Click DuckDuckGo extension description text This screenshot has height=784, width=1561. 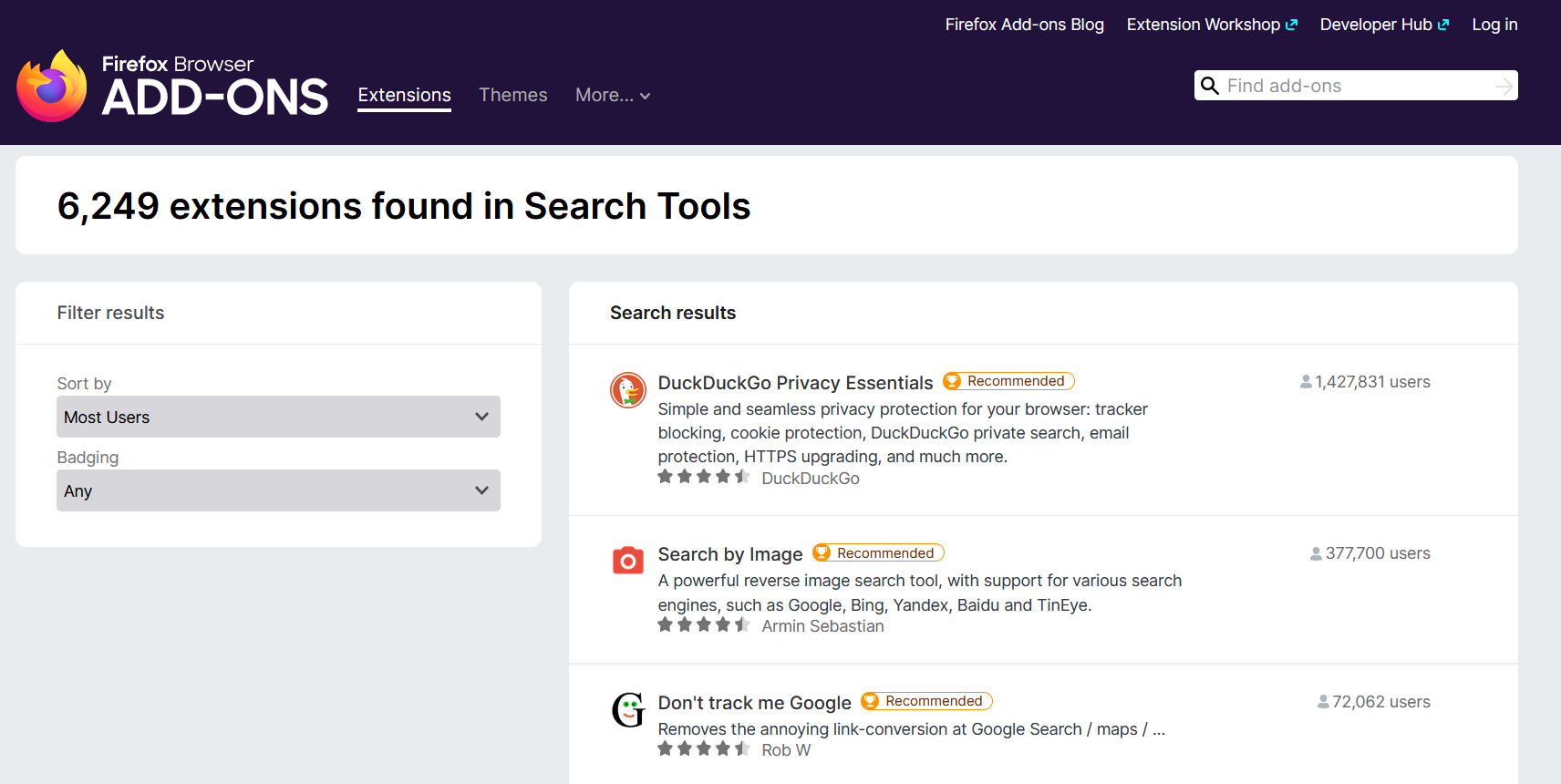[x=903, y=433]
